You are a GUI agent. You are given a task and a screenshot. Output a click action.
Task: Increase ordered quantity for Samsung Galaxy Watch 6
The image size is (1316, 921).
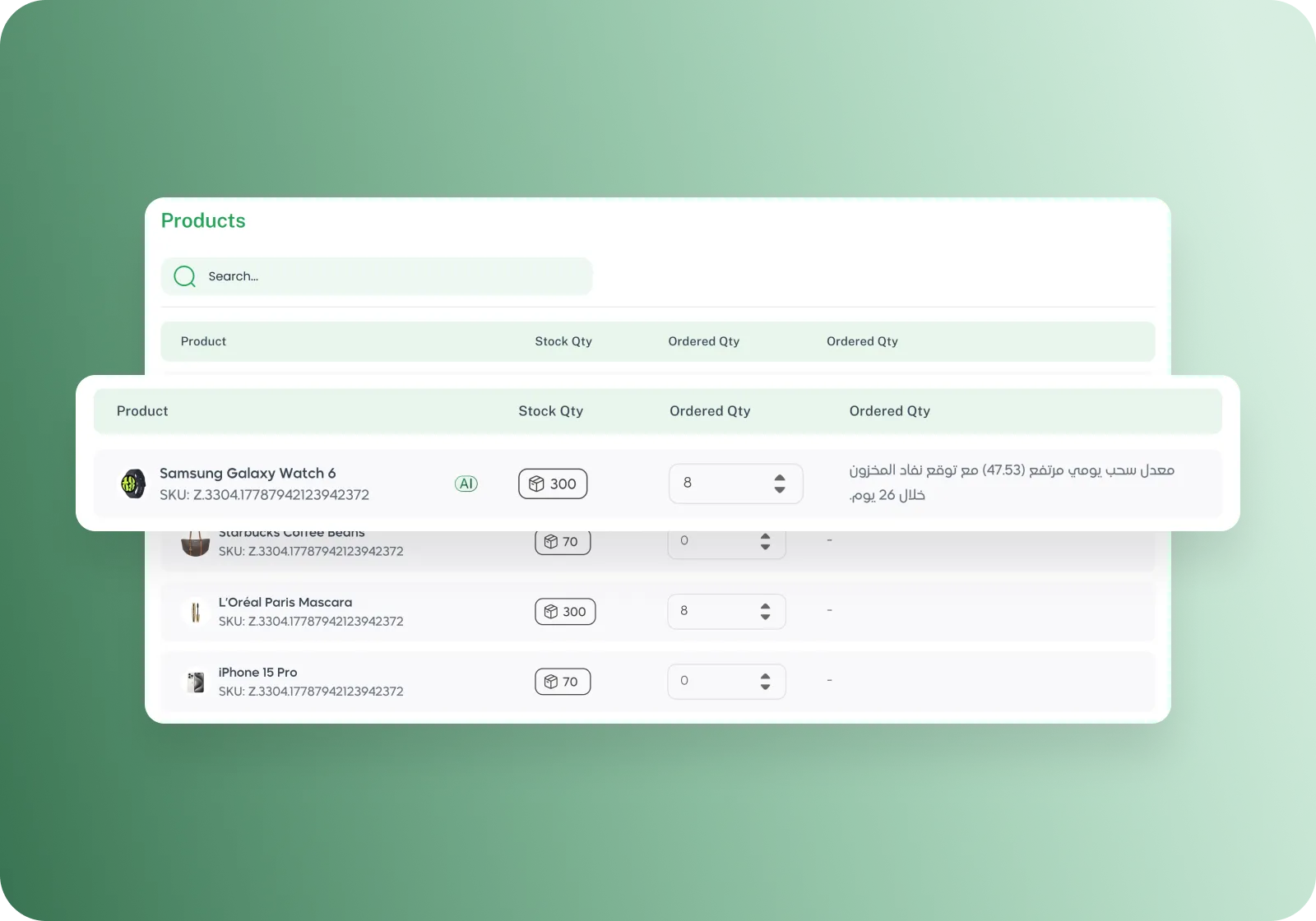[780, 477]
